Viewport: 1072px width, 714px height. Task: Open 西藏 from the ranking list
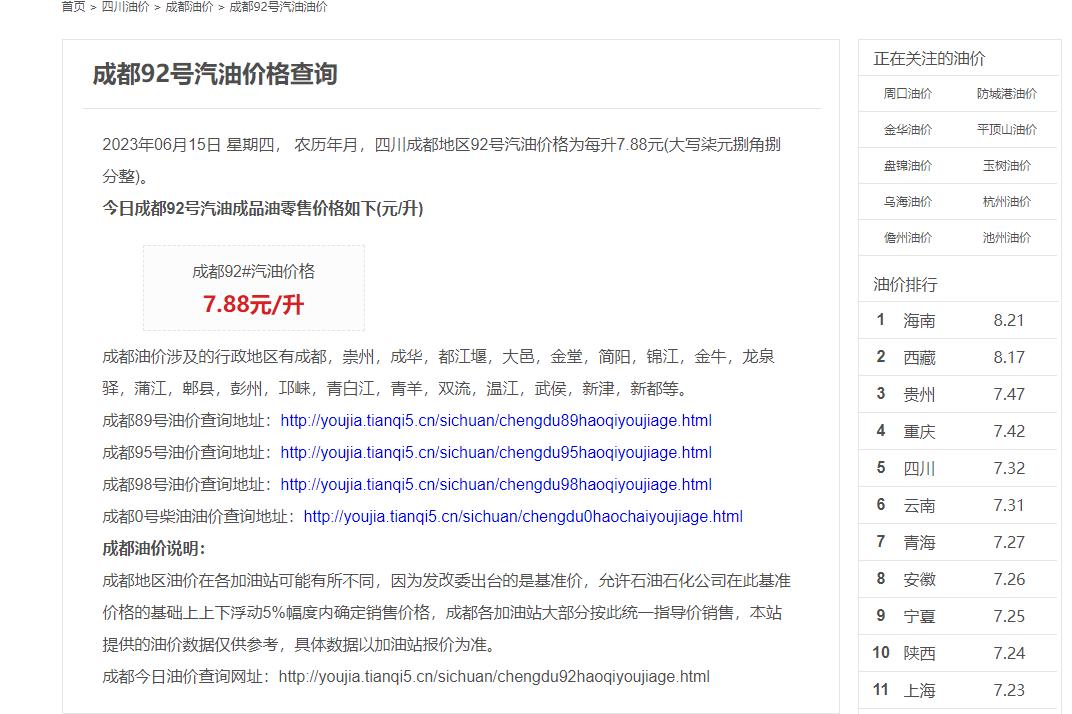919,358
